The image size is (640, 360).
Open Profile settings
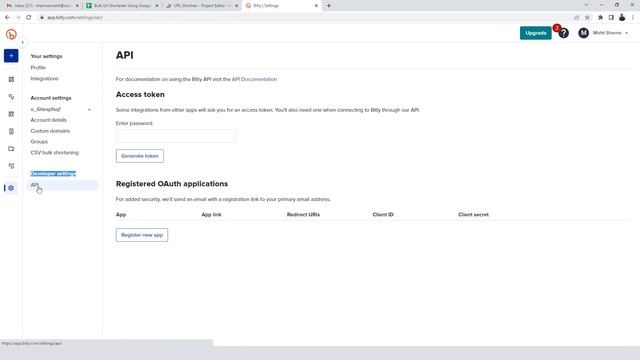coord(38,67)
